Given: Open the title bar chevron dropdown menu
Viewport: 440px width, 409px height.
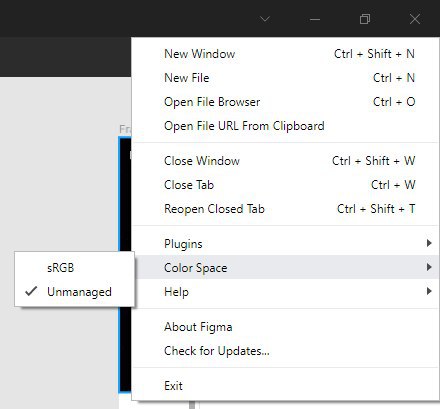Looking at the screenshot, I should click(265, 19).
